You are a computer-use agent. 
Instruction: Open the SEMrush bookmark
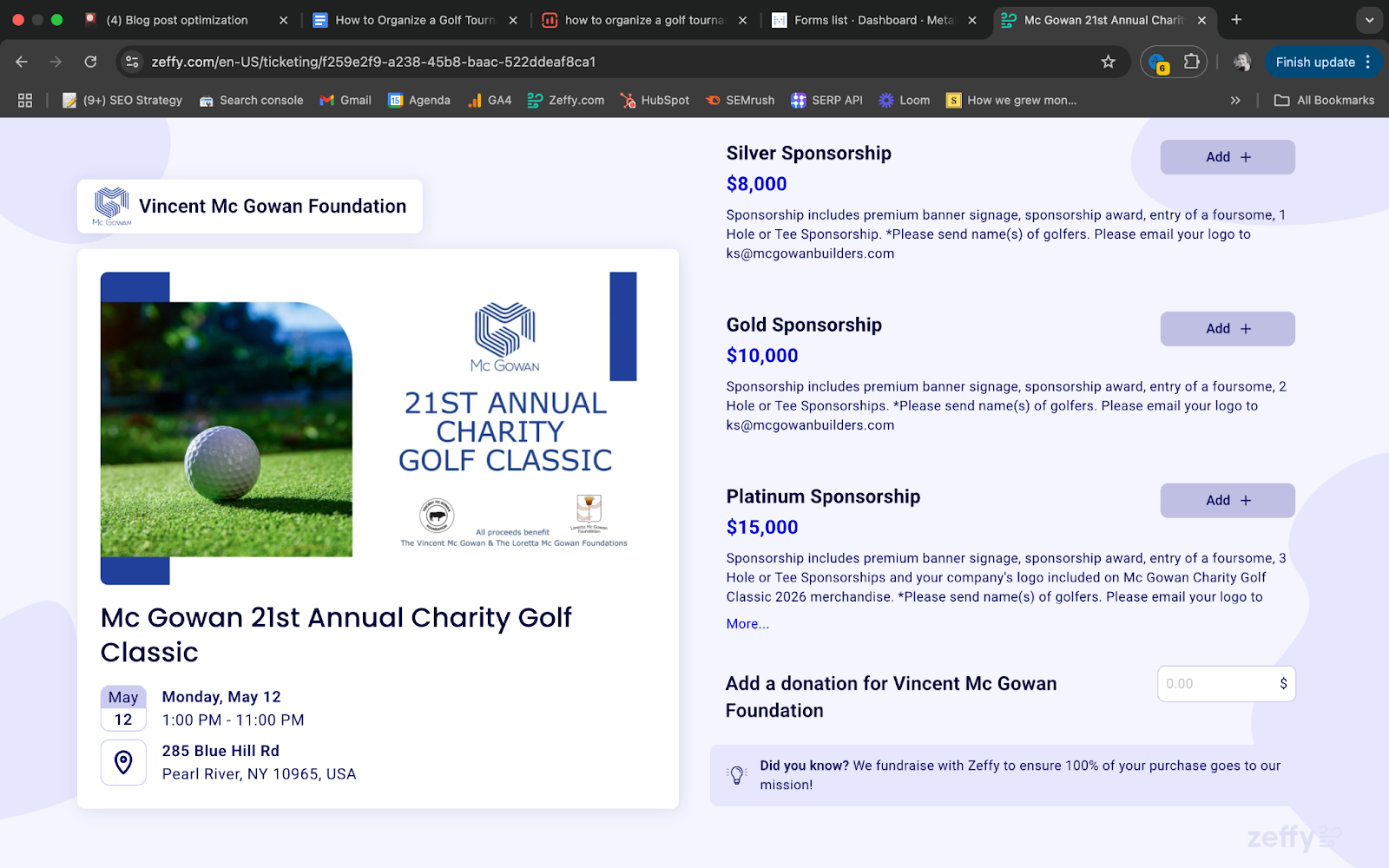740,101
